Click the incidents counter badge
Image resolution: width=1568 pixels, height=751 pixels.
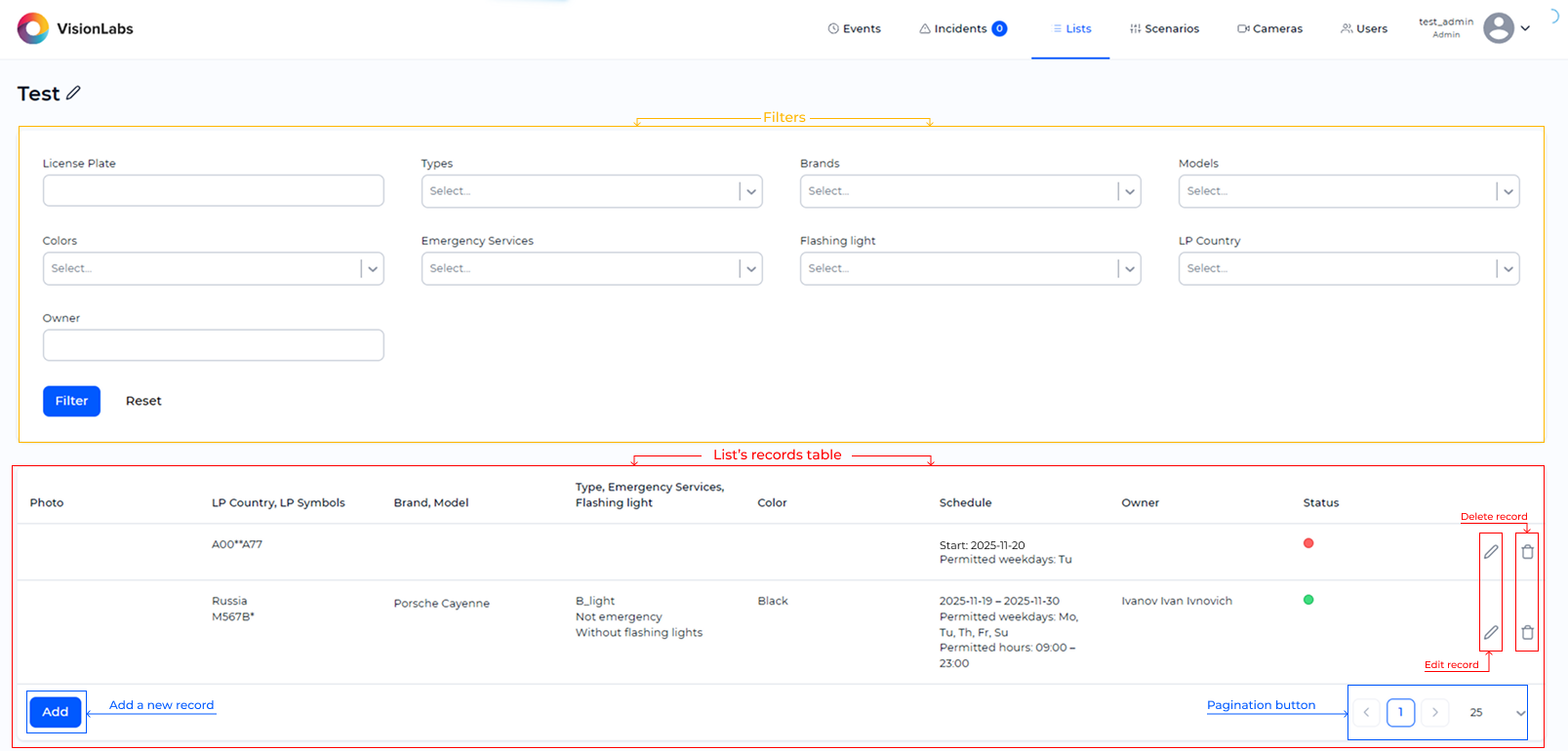click(x=999, y=28)
